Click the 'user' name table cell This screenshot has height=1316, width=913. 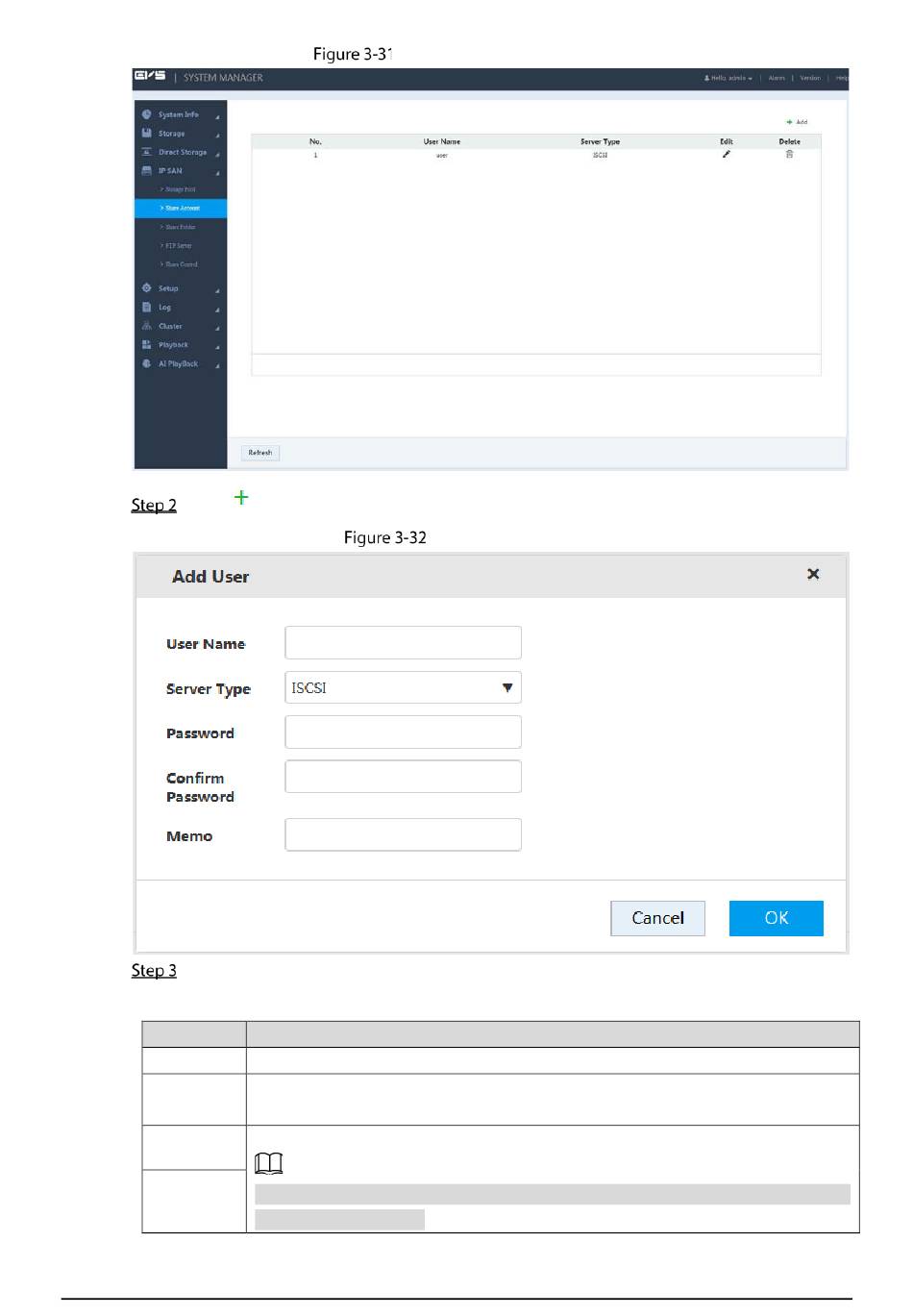(x=442, y=155)
